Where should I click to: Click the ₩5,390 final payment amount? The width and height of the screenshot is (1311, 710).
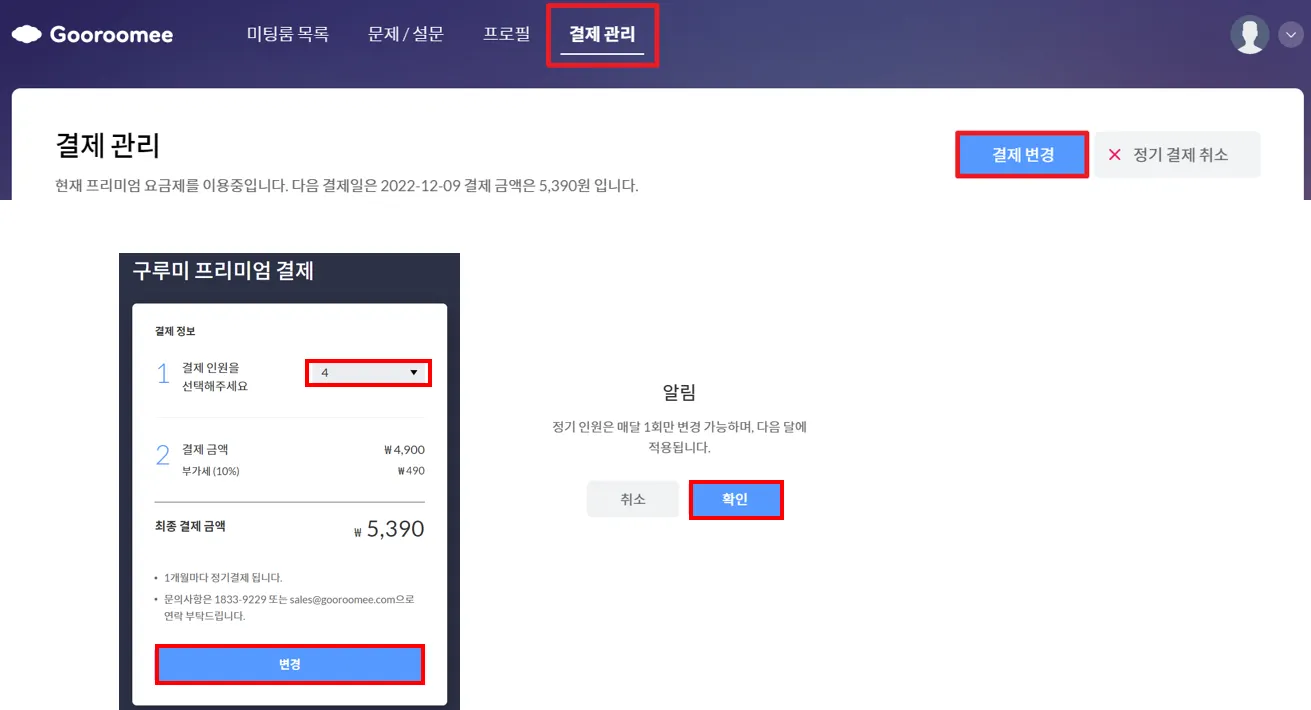(x=390, y=530)
